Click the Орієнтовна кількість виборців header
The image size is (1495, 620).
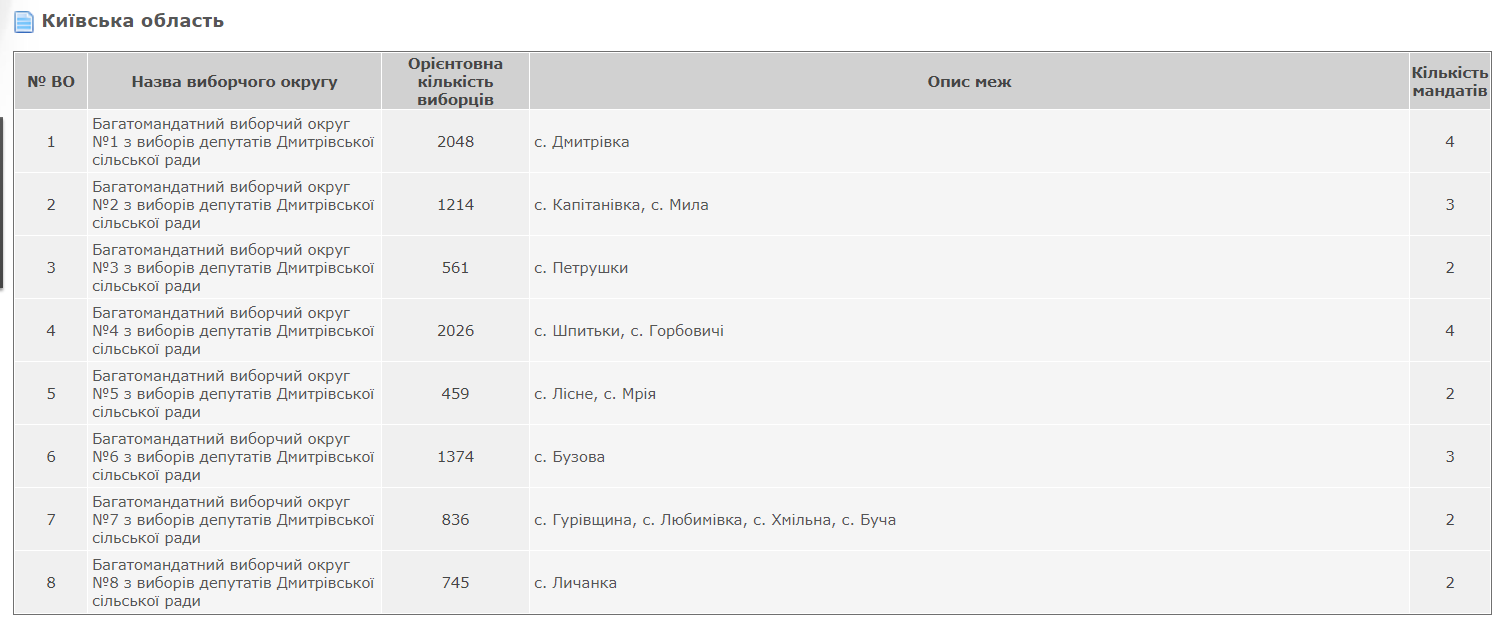click(x=455, y=82)
